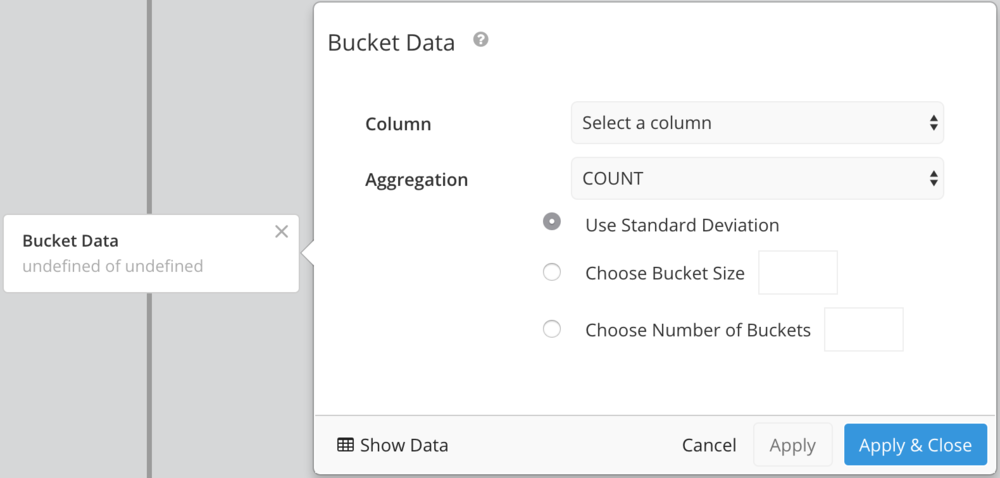1000x478 pixels.
Task: Click the blue Apply & Close button
Action: coord(915,444)
